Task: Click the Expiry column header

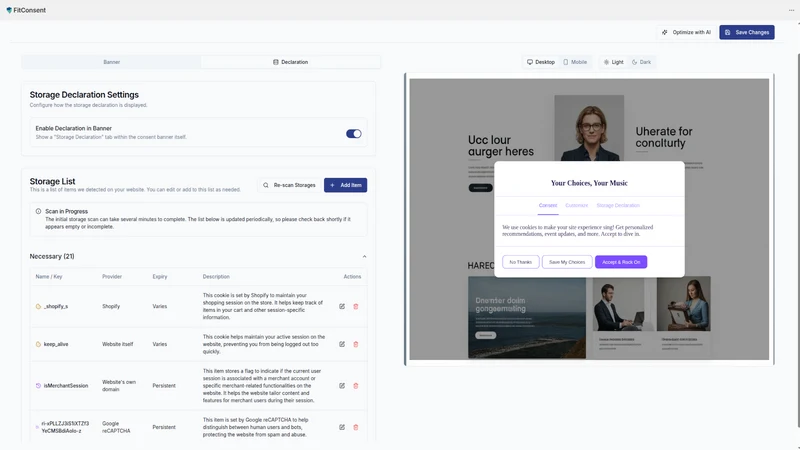Action: pyautogui.click(x=160, y=277)
